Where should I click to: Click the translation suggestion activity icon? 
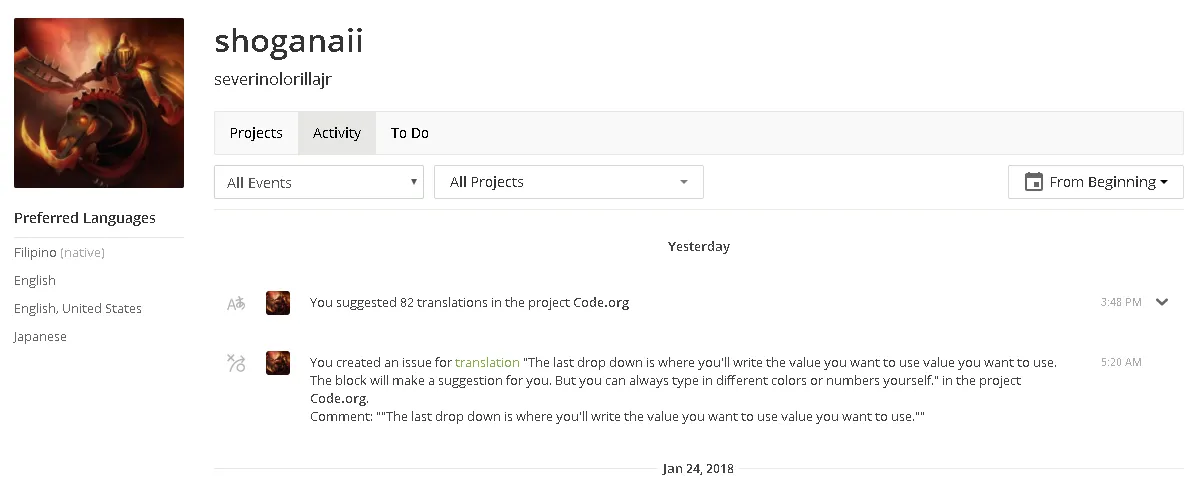point(236,303)
